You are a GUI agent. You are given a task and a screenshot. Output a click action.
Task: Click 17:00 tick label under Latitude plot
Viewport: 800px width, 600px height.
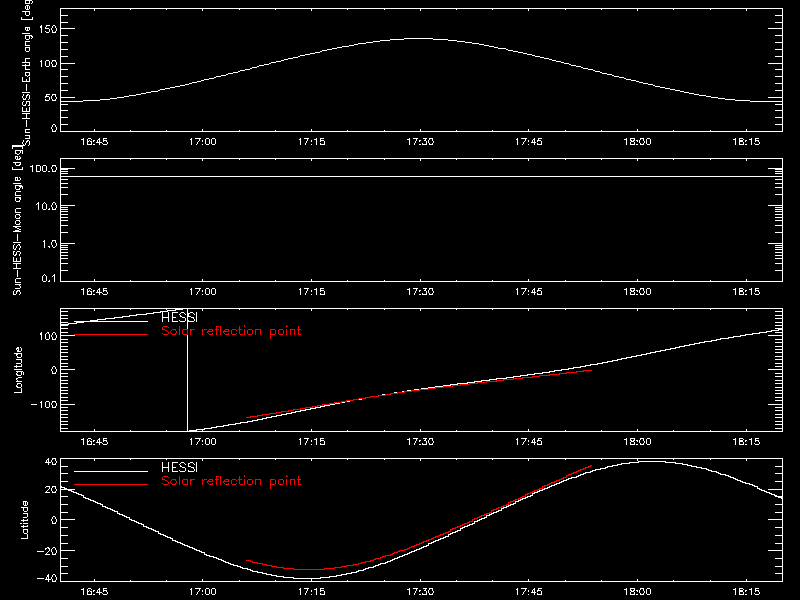(x=203, y=592)
